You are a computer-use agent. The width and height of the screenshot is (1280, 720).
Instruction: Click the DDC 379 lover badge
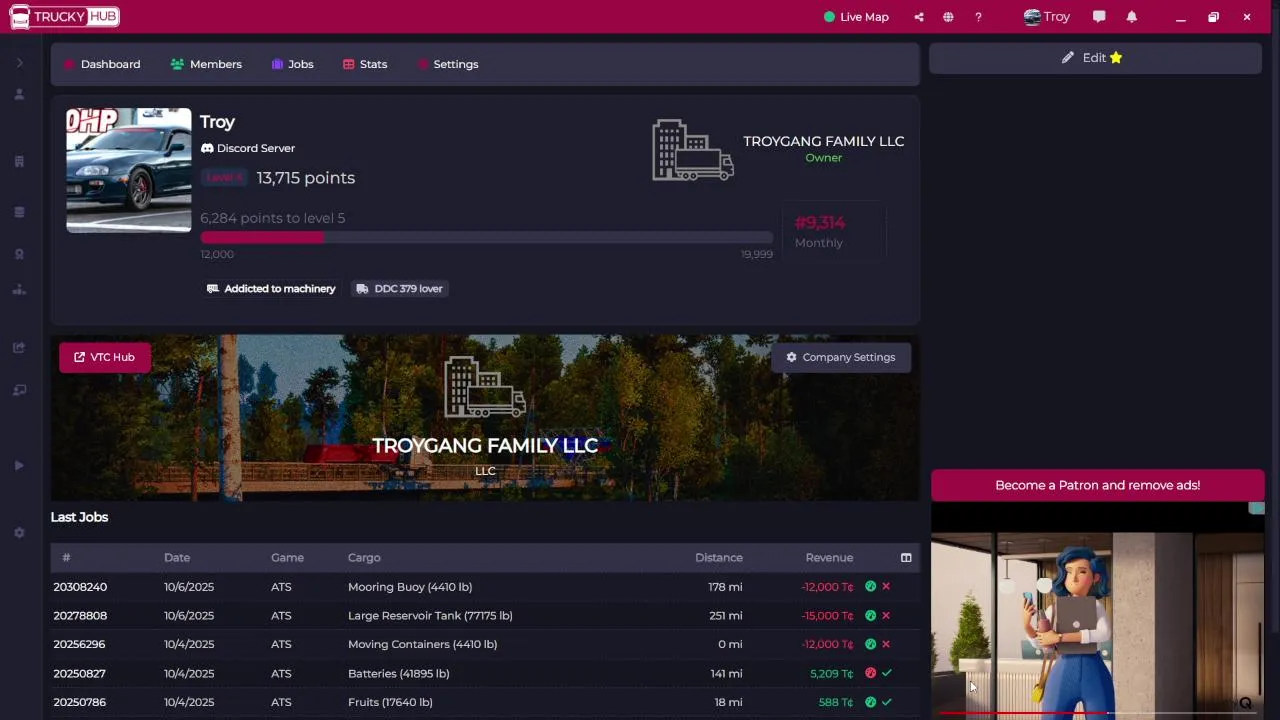coord(399,289)
